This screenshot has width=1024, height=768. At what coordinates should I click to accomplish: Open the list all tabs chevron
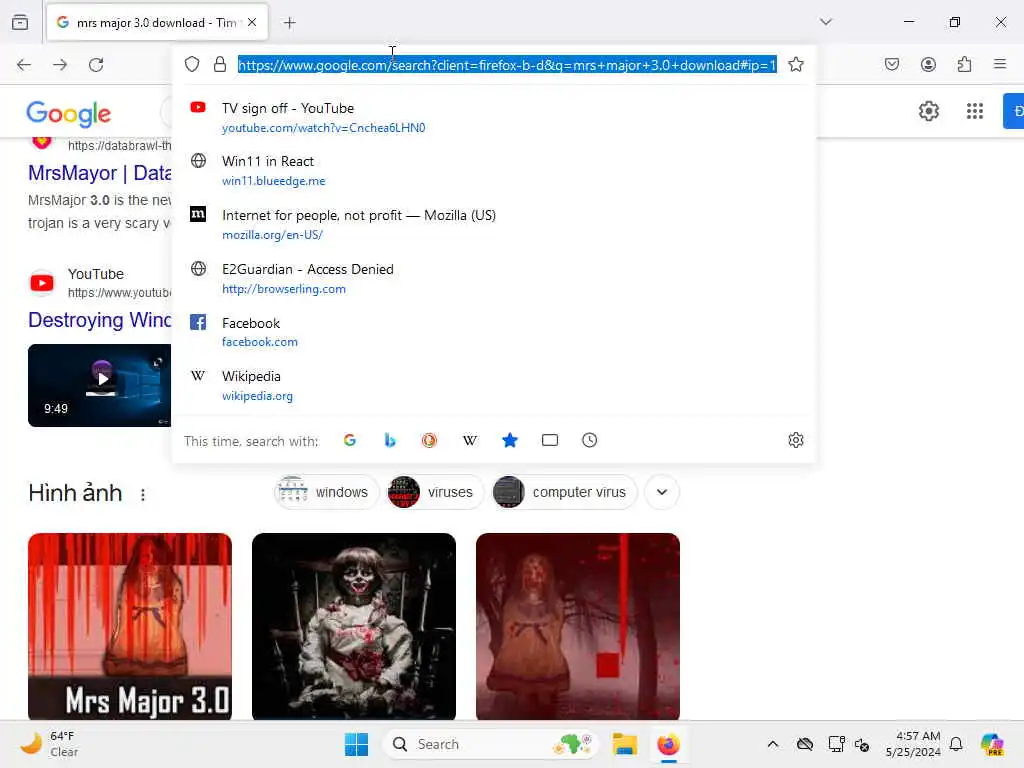pos(826,22)
